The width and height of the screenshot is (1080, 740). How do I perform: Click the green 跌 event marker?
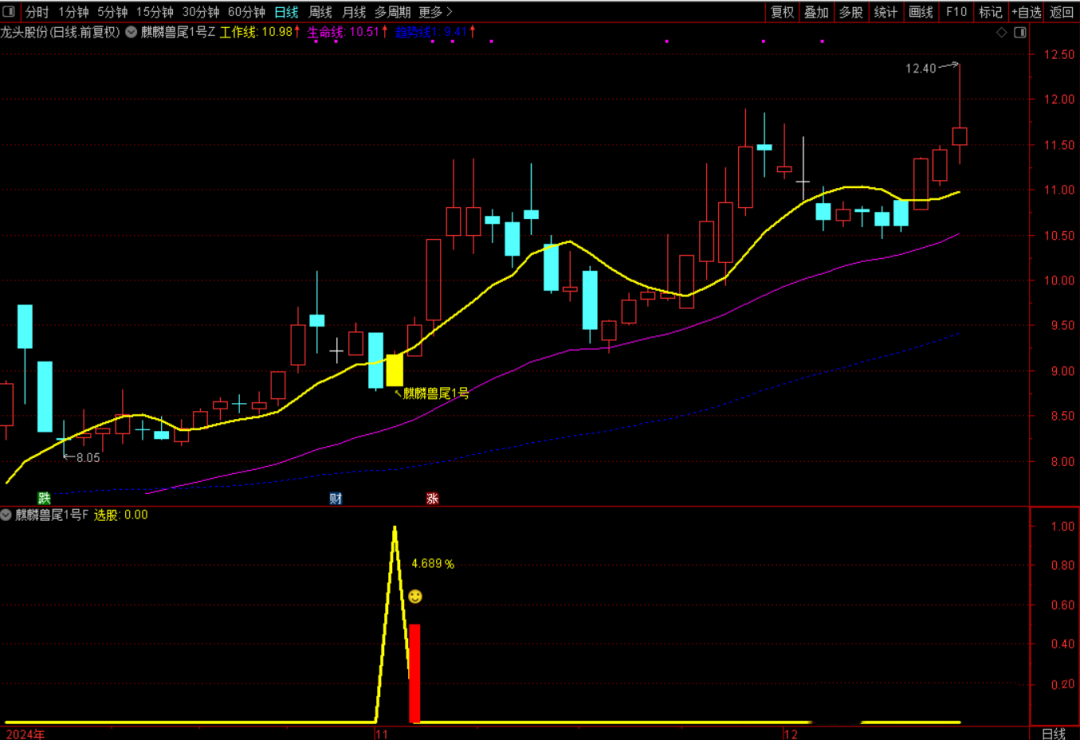coord(43,498)
